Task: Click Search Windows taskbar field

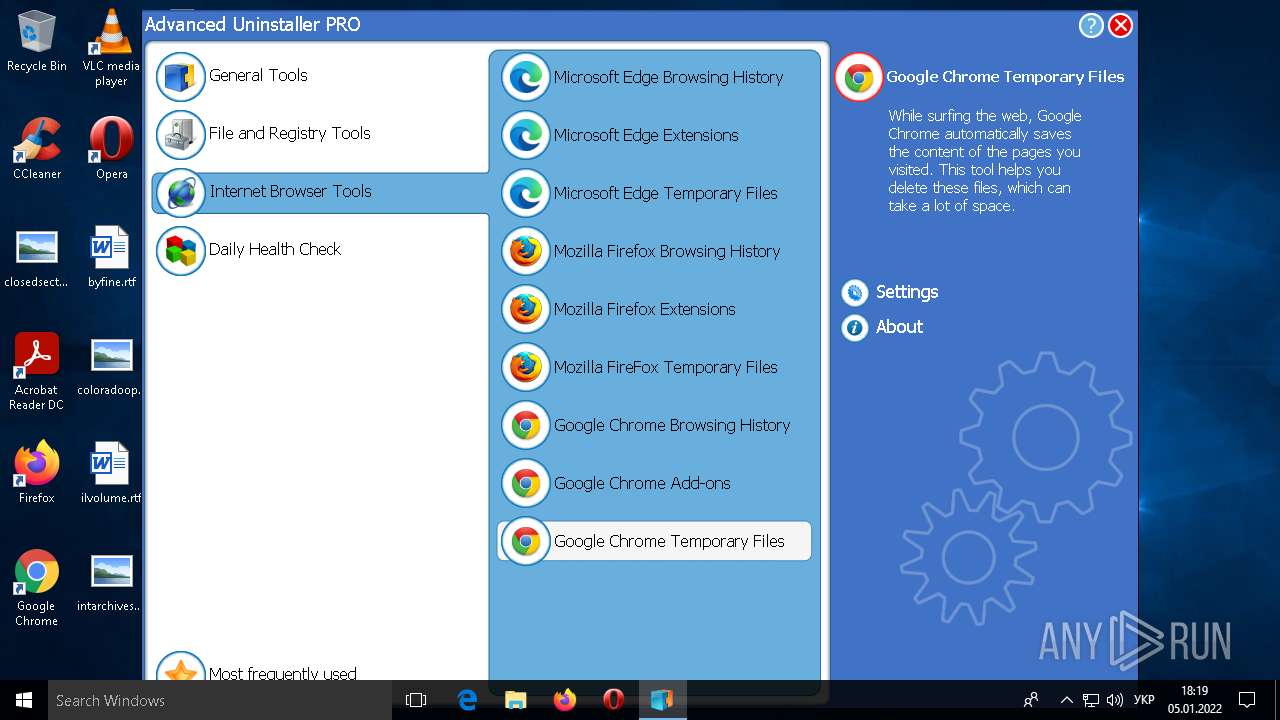Action: click(x=220, y=700)
